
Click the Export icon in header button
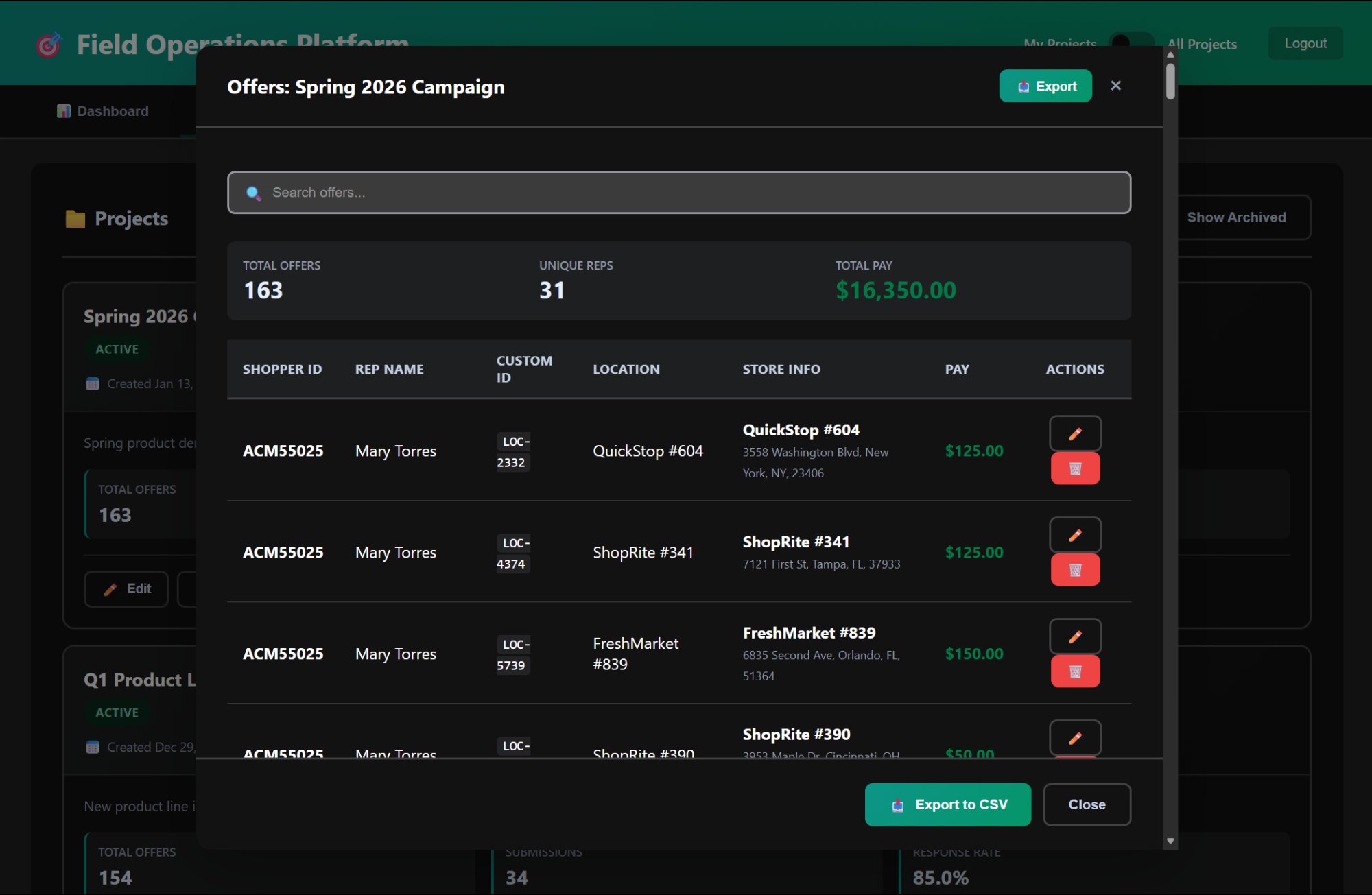coord(1023,86)
